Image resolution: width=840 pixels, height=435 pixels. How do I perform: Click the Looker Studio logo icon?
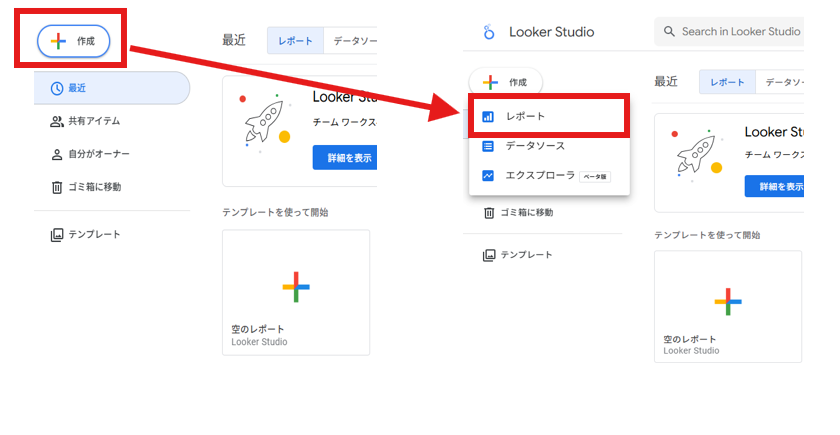click(x=489, y=32)
